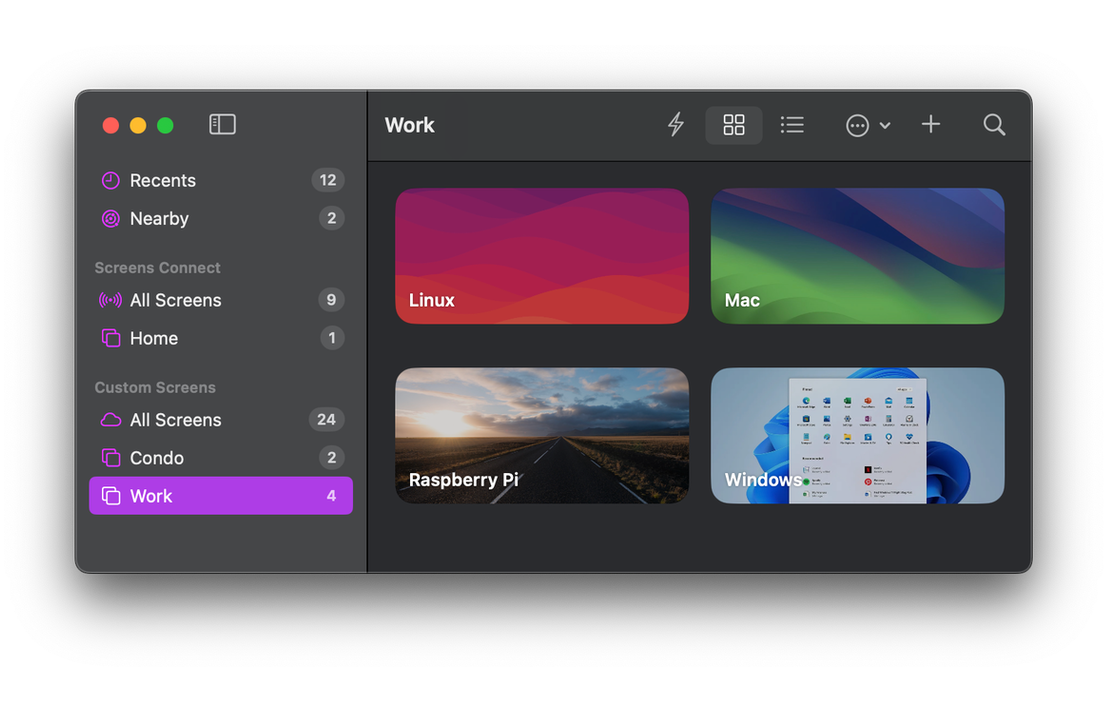Select the Condo group
Image resolution: width=1108 pixels, height=712 pixels.
click(221, 458)
